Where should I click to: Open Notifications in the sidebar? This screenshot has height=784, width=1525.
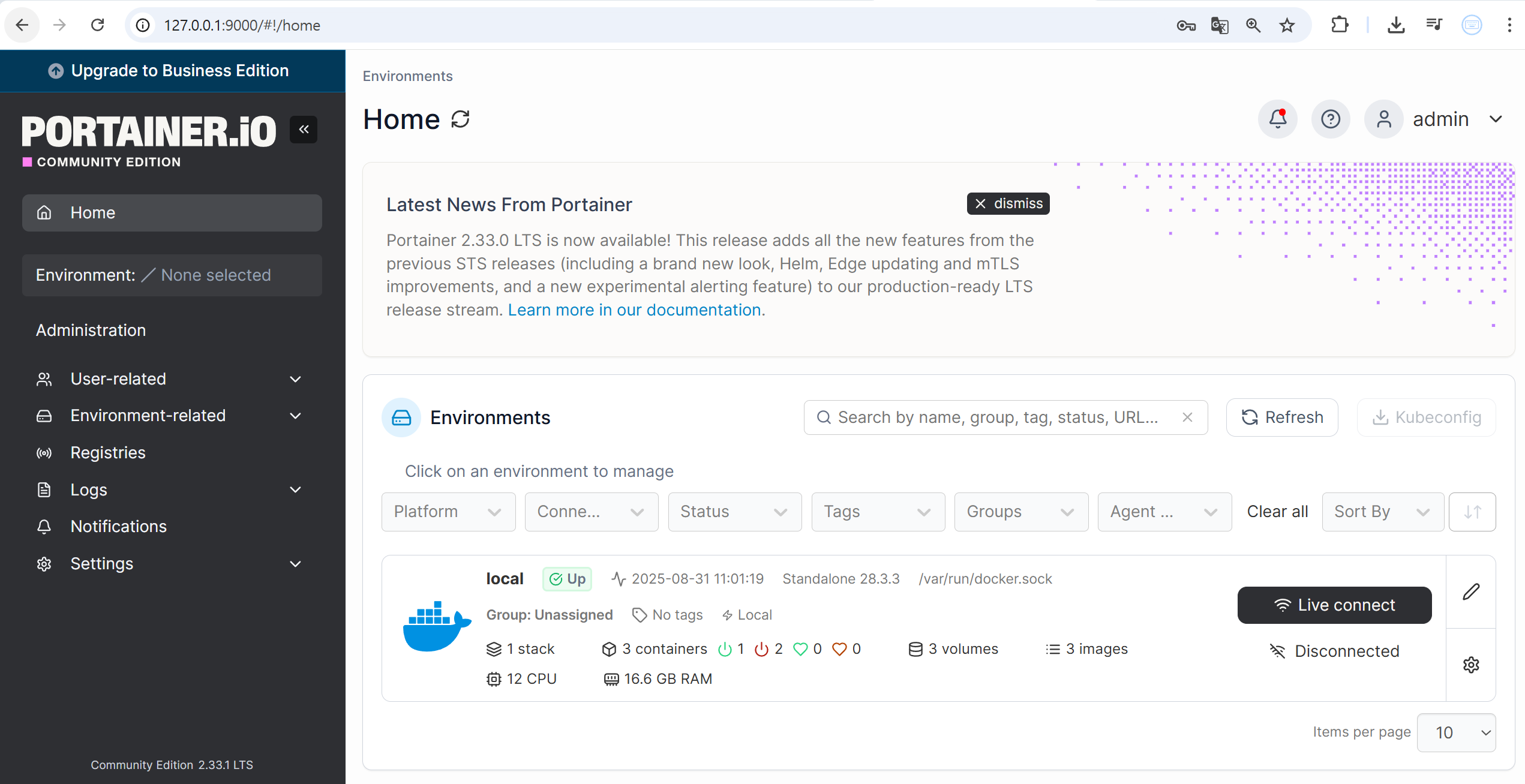118,527
